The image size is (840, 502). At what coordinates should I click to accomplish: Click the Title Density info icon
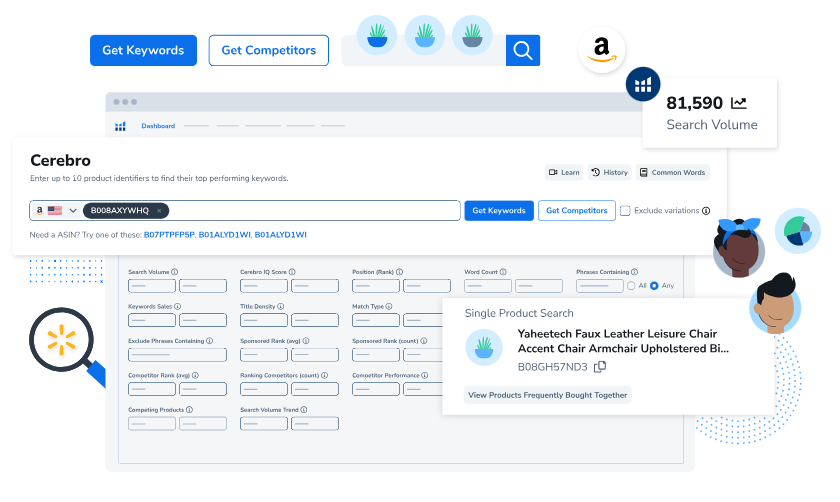[281, 306]
